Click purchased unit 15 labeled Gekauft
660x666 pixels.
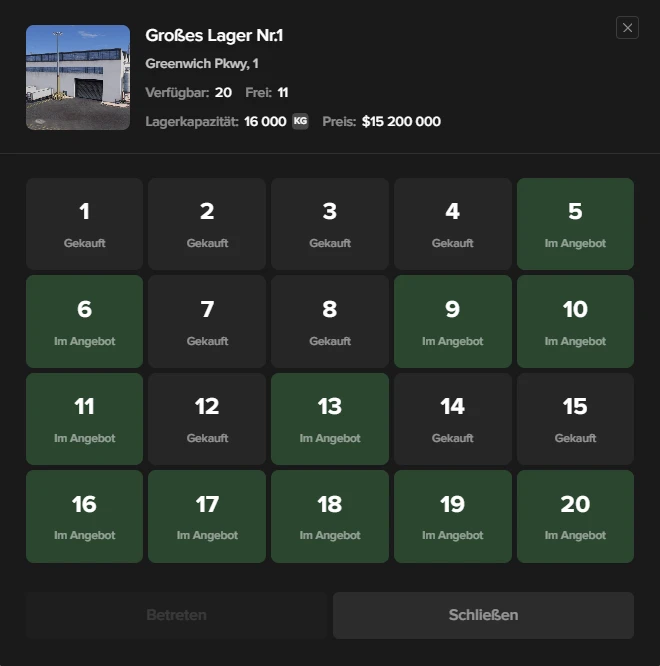(x=575, y=419)
